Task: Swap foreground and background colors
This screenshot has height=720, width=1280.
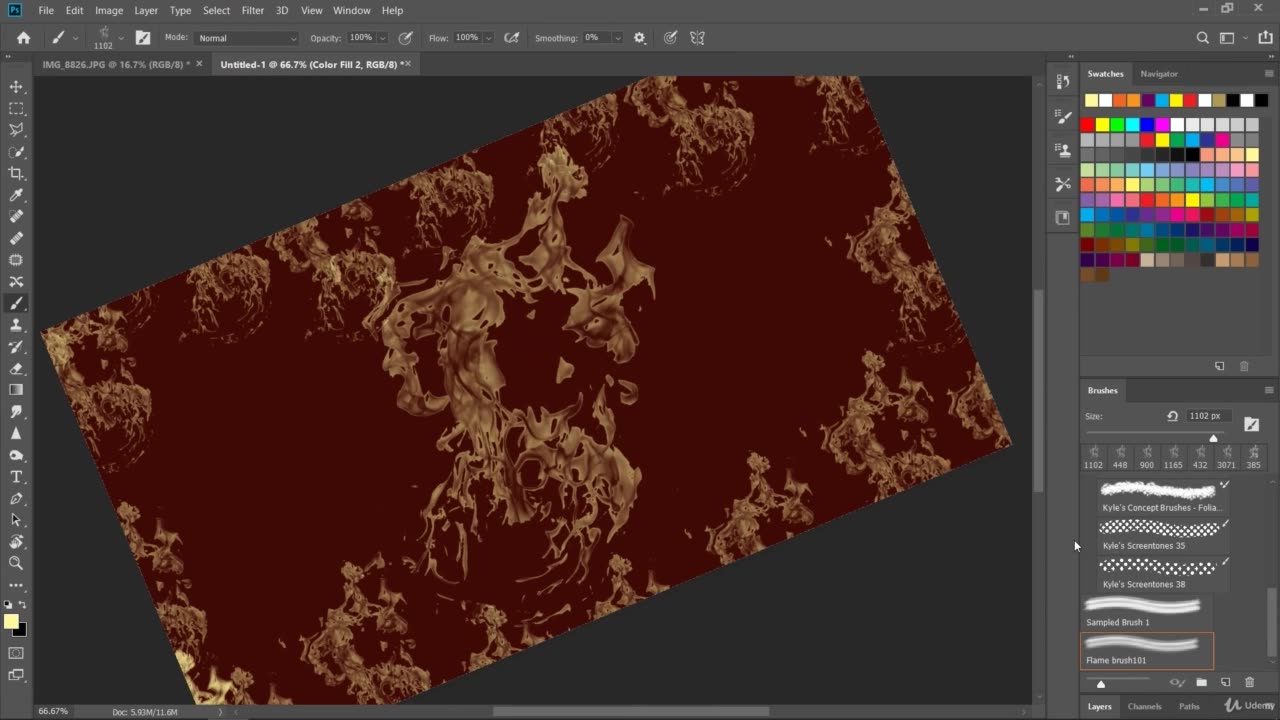Action: coord(22,605)
